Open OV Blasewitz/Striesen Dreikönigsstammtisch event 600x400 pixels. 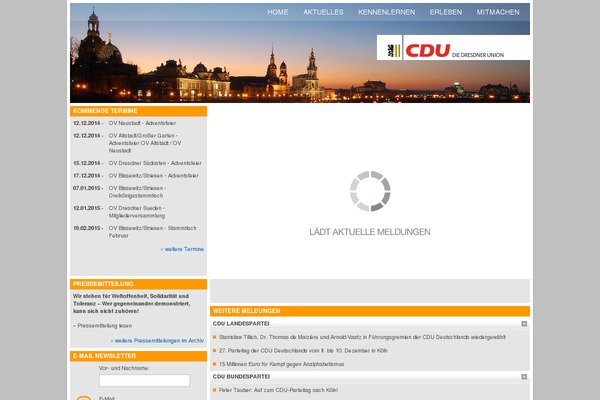(137, 192)
